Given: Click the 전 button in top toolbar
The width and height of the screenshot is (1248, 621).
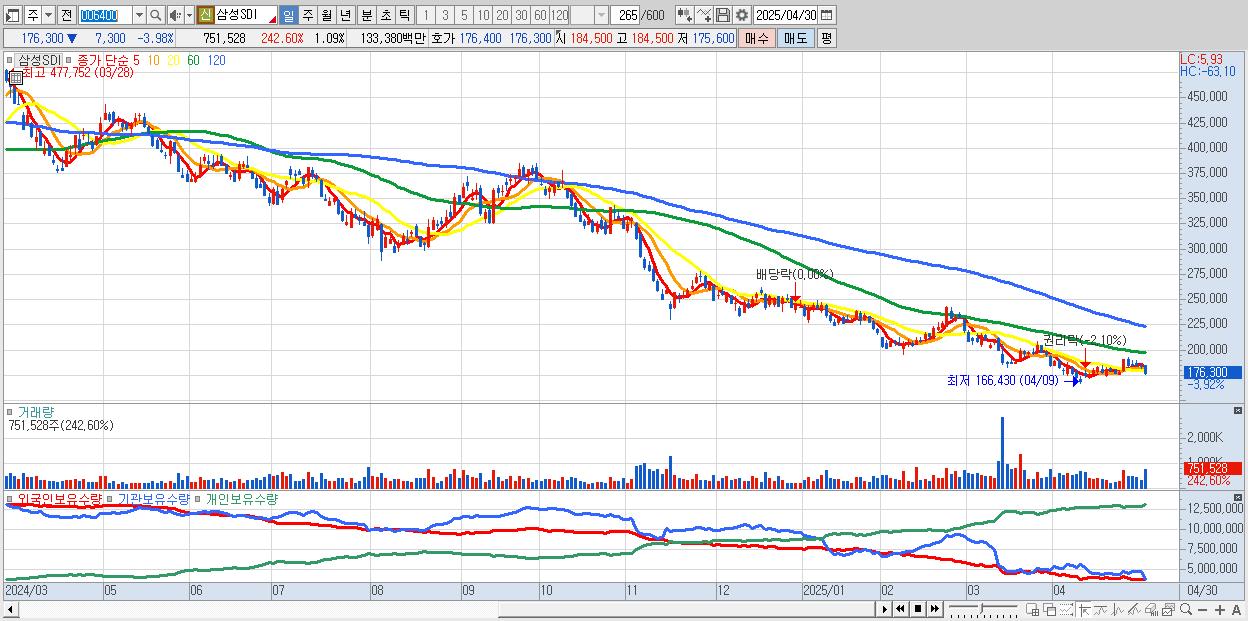Looking at the screenshot, I should click(66, 15).
